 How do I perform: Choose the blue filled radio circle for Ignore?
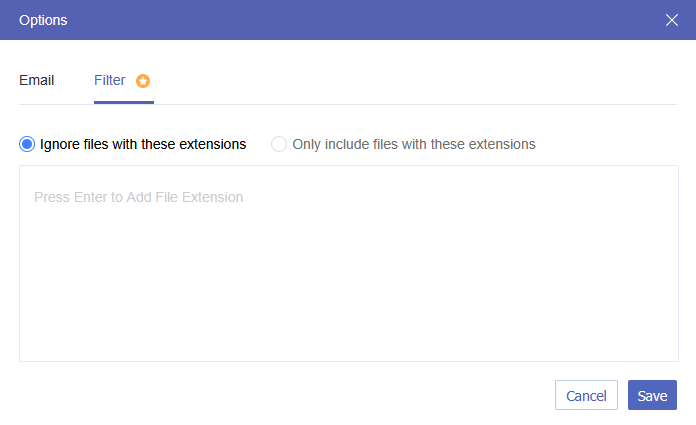pos(27,144)
